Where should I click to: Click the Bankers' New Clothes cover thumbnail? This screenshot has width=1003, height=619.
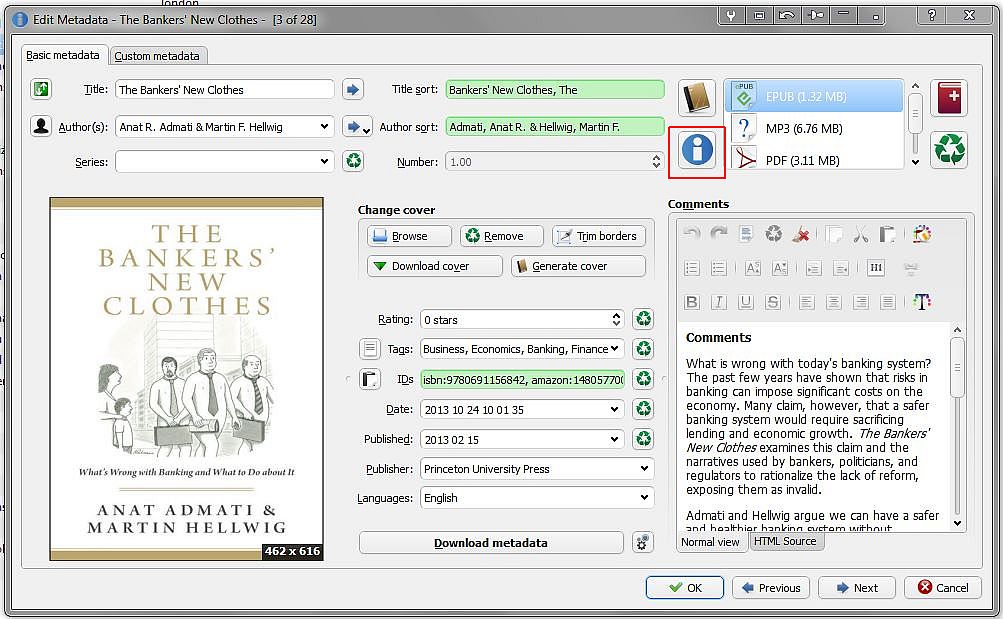click(x=186, y=378)
